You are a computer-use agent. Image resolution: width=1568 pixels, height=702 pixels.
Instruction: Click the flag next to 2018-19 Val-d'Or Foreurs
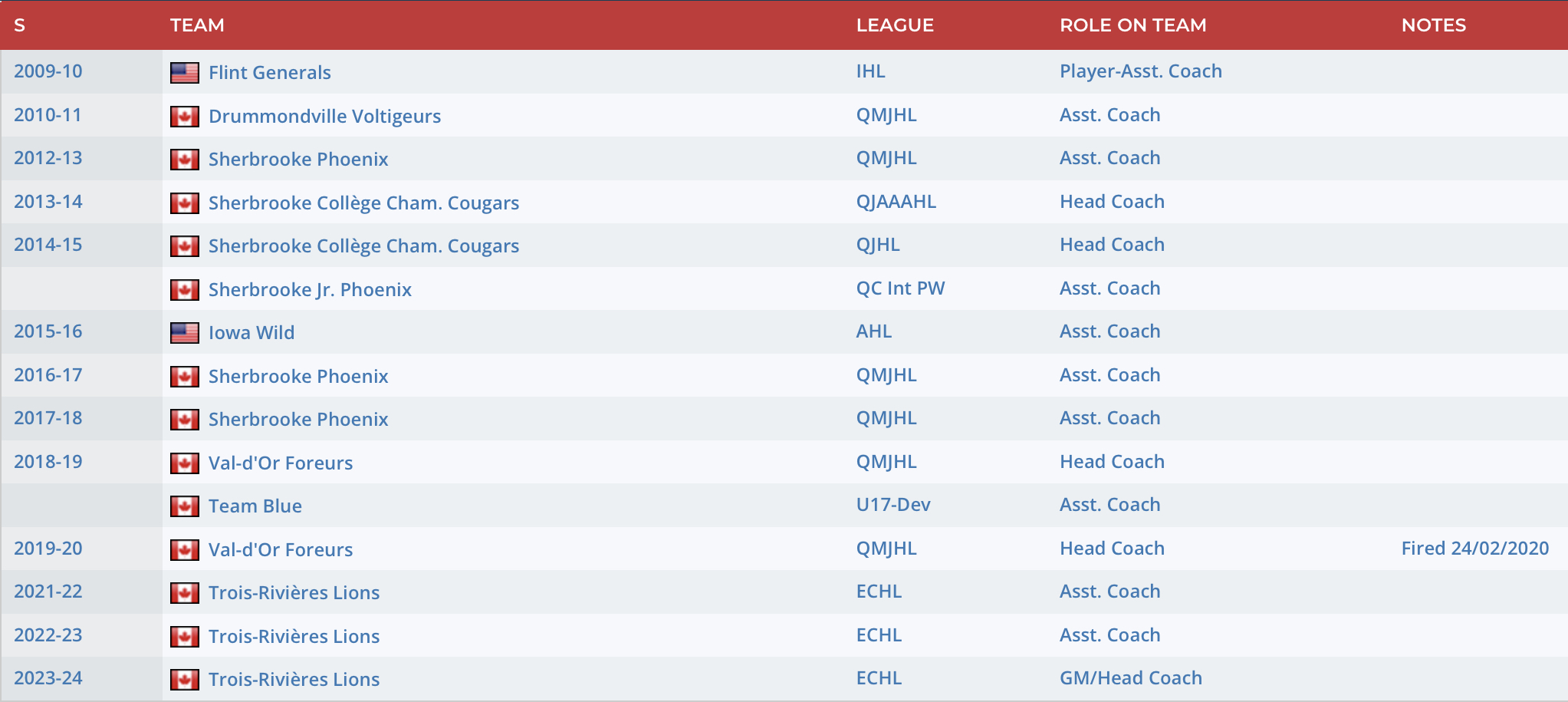click(185, 463)
